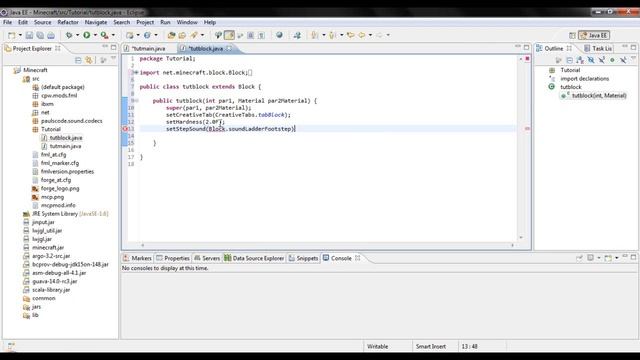640x360 pixels.
Task: Toggle Hide Non-Public Members in Outline
Action: pos(612,60)
